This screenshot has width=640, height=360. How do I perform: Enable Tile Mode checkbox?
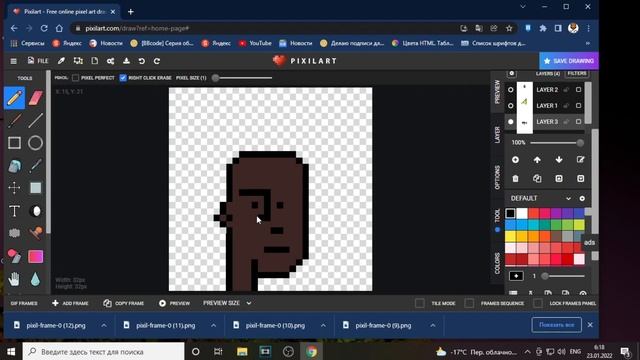[x=420, y=303]
